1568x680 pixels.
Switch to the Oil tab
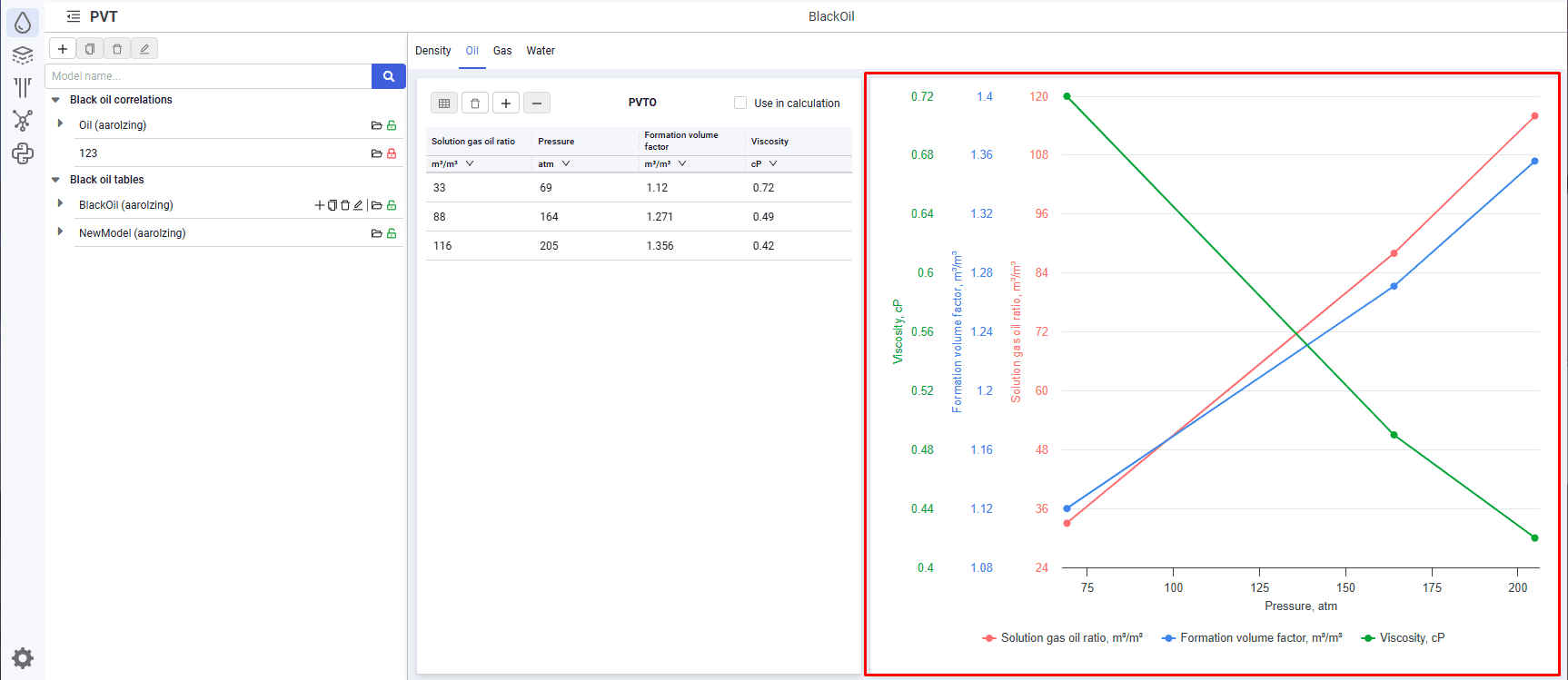tap(472, 51)
